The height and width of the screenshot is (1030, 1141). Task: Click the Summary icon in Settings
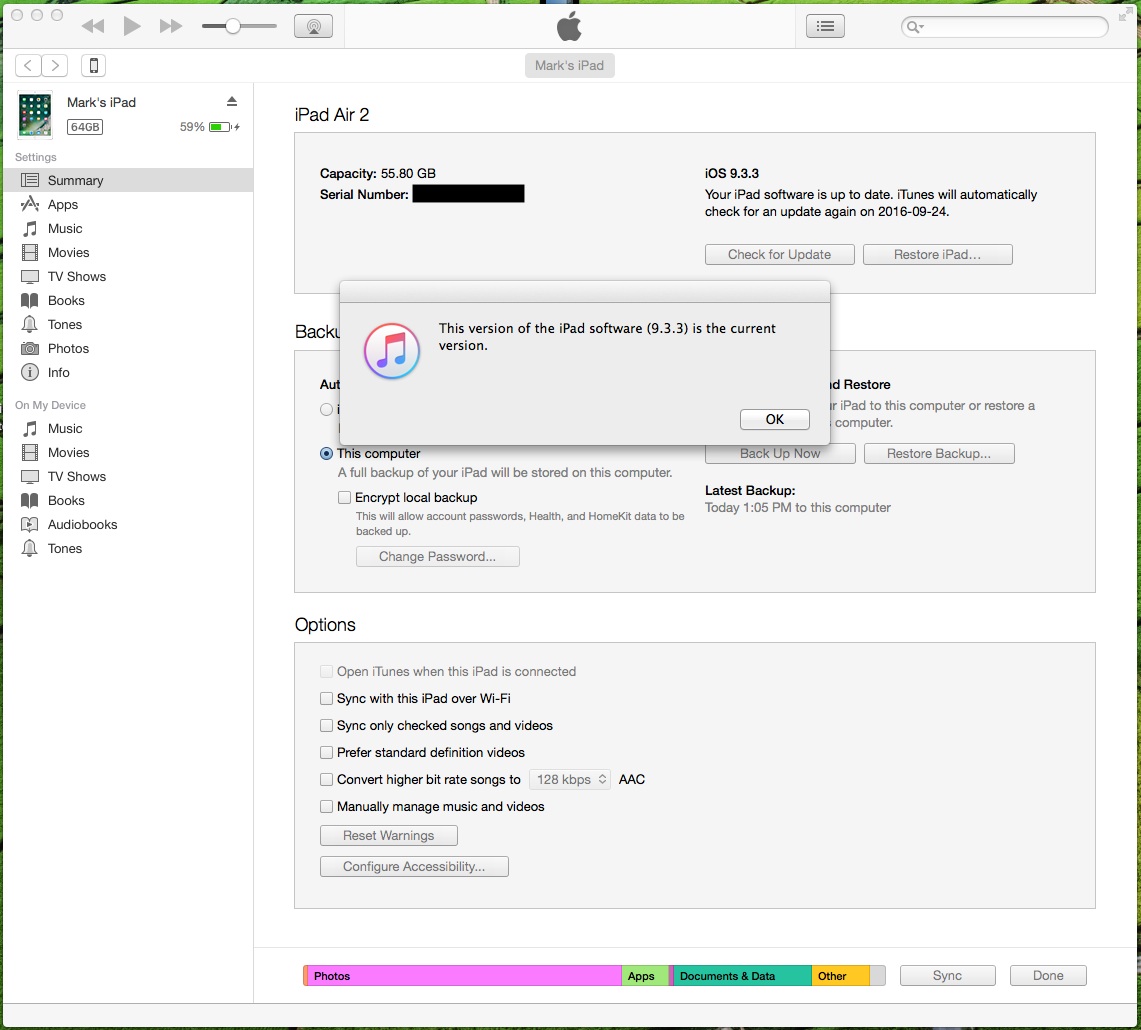pyautogui.click(x=30, y=180)
